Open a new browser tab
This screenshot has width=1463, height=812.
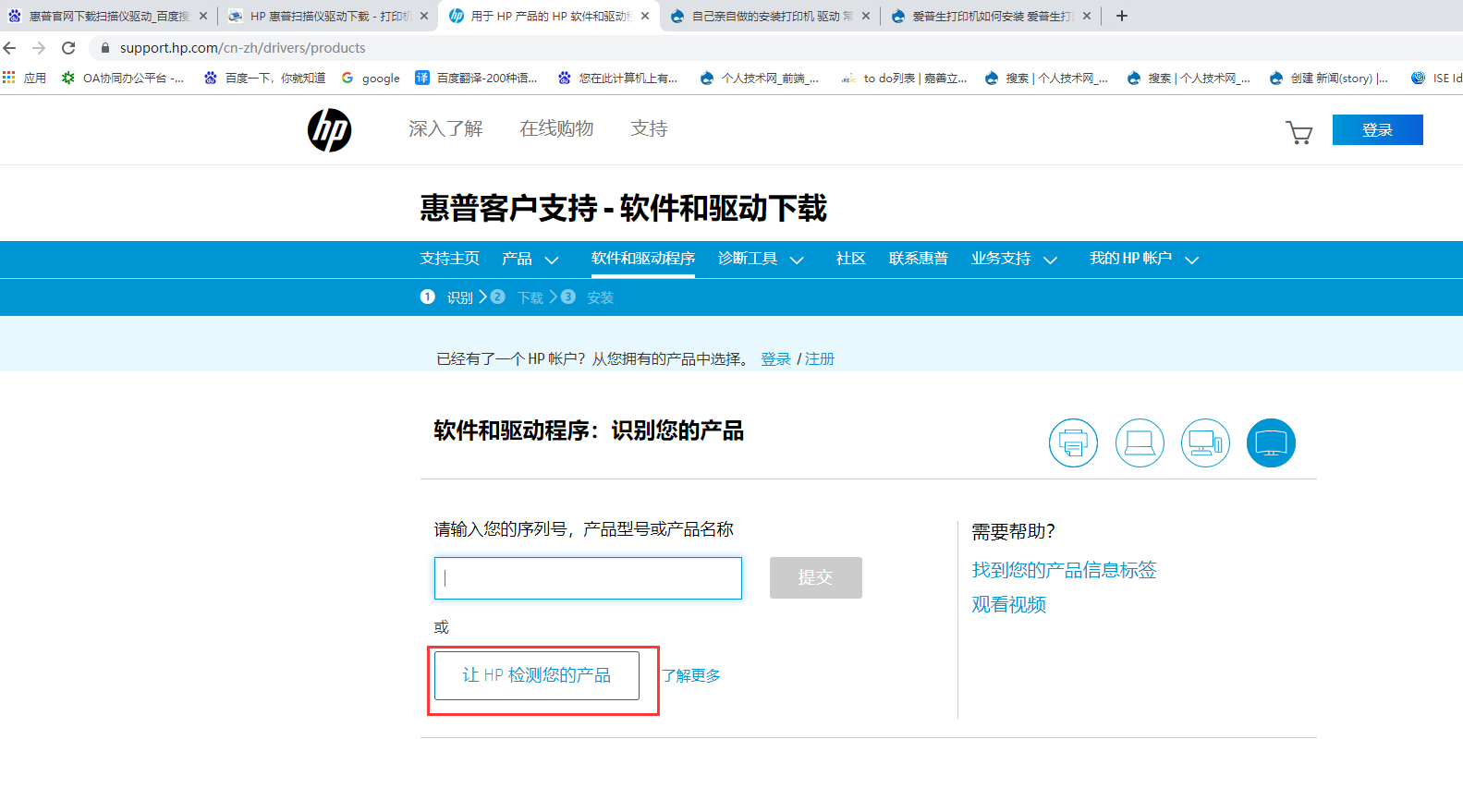point(1122,16)
